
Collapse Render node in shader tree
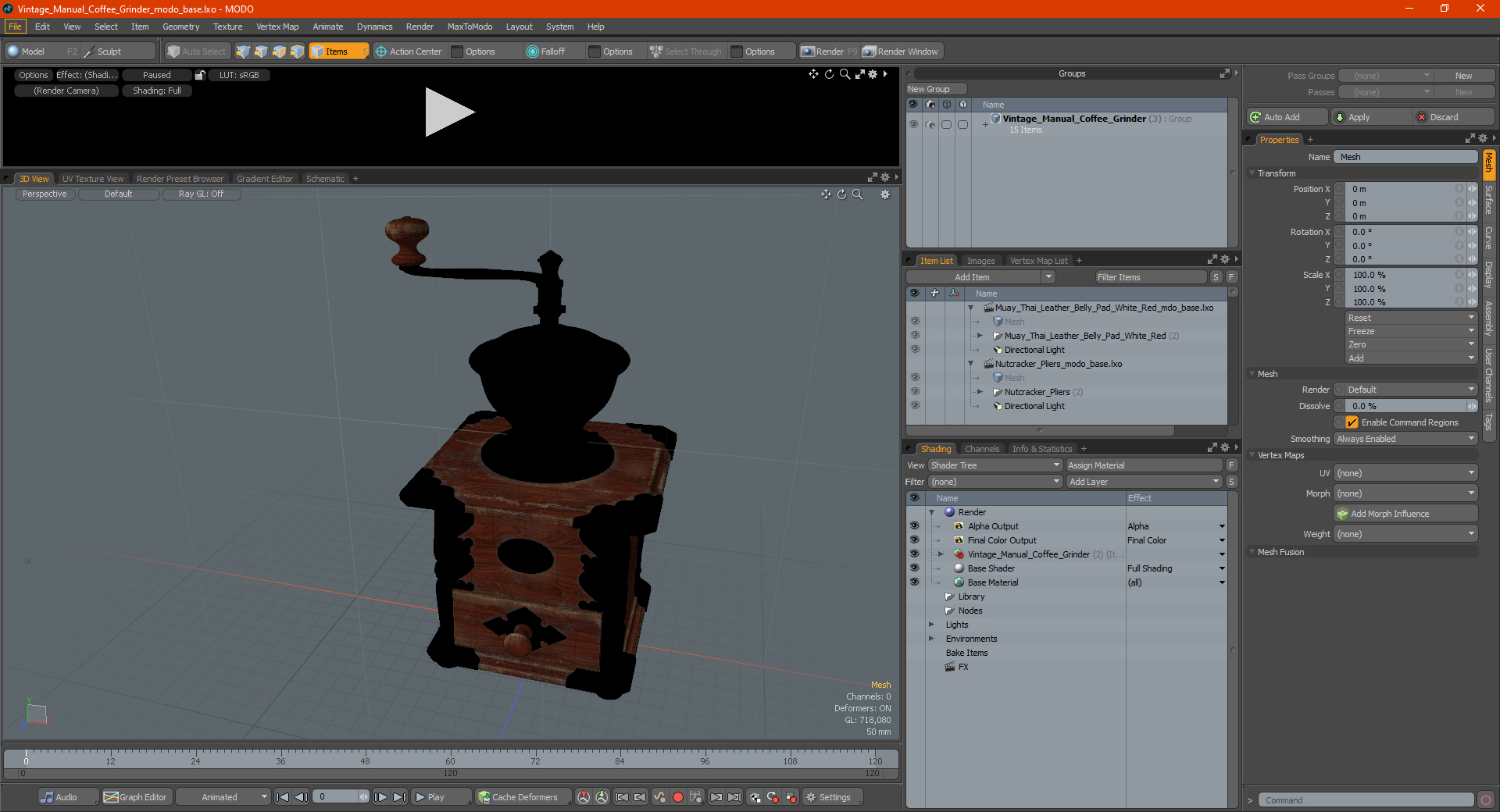point(932,512)
